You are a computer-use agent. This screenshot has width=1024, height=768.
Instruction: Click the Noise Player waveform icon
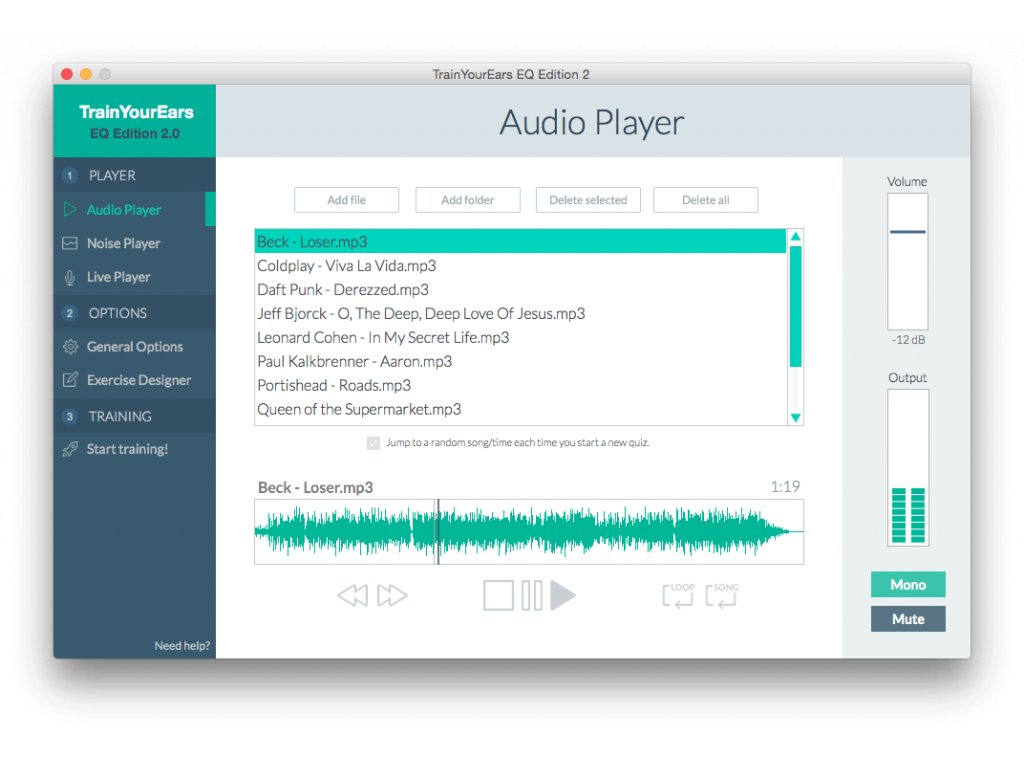pos(70,243)
